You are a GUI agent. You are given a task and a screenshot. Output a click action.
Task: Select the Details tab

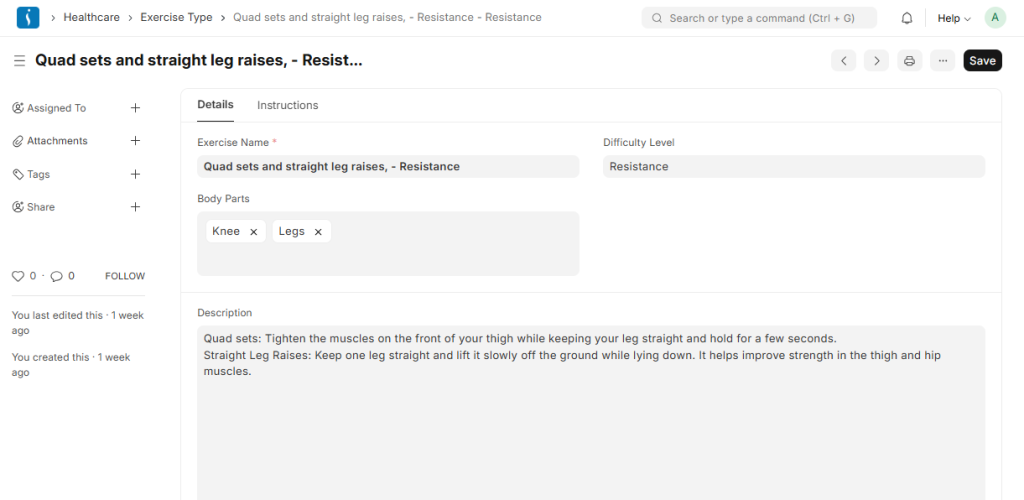[x=215, y=105]
